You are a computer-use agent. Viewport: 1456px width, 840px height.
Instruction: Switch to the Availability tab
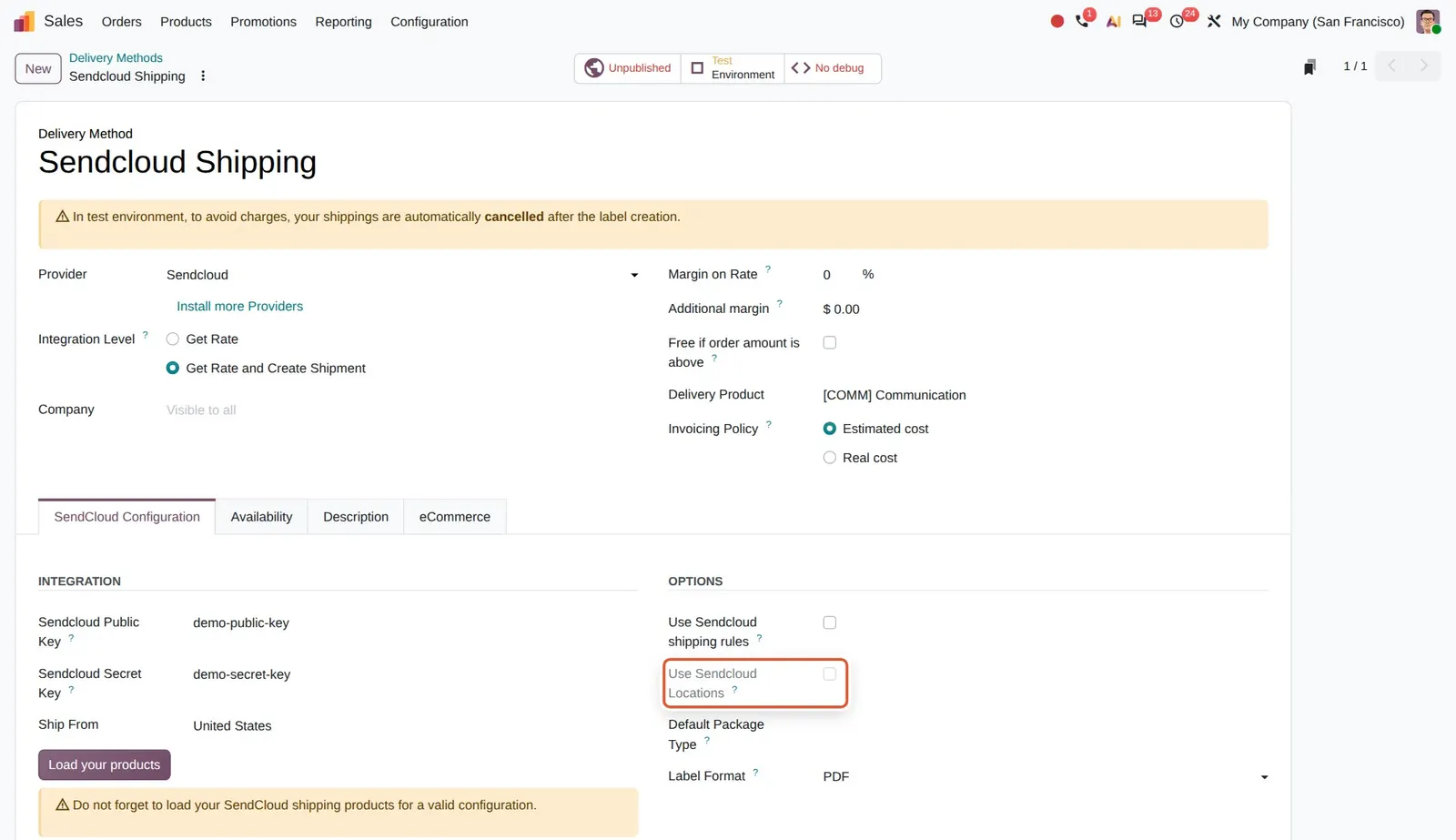(x=261, y=516)
